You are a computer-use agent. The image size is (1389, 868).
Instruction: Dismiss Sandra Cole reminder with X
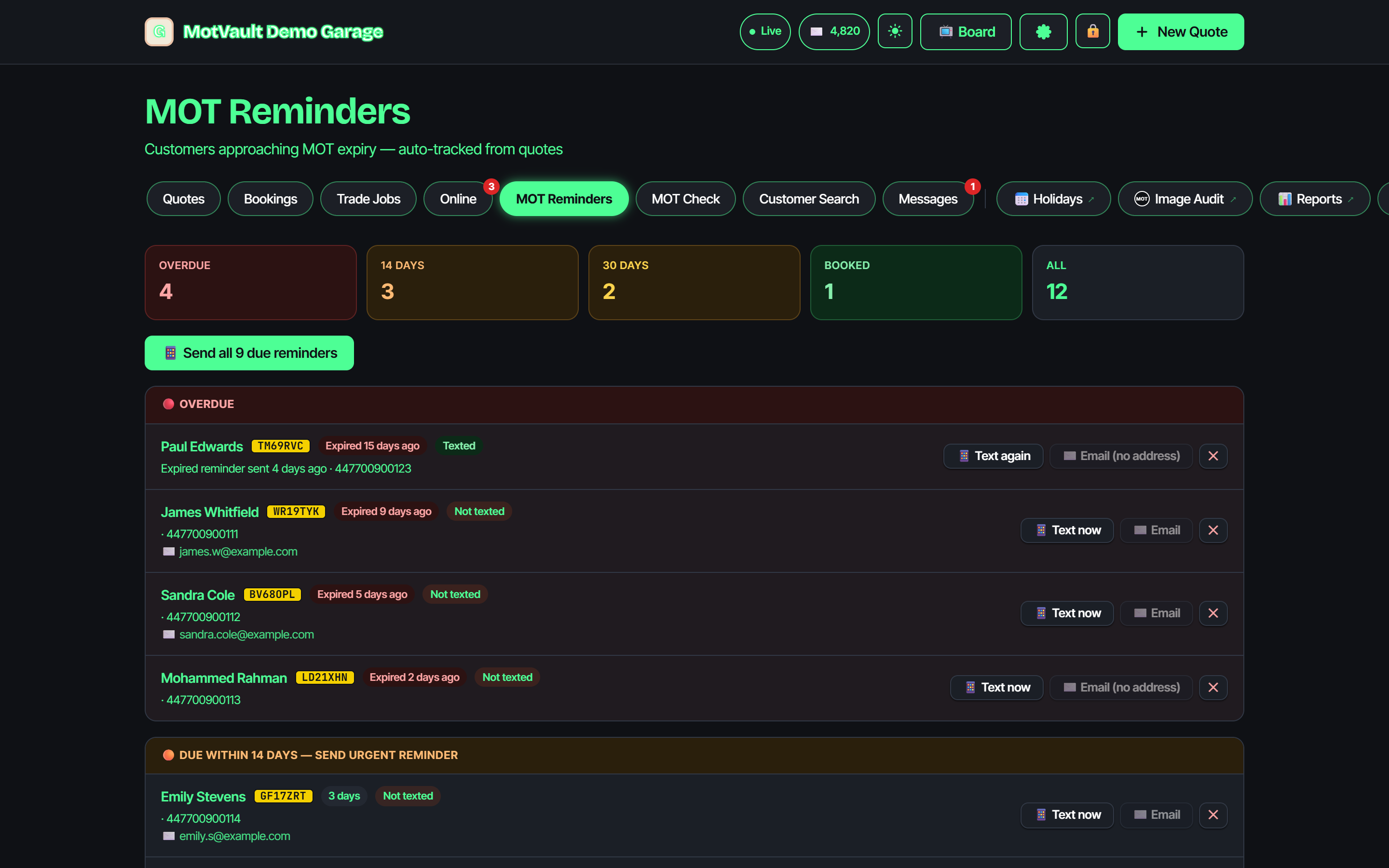(x=1213, y=613)
